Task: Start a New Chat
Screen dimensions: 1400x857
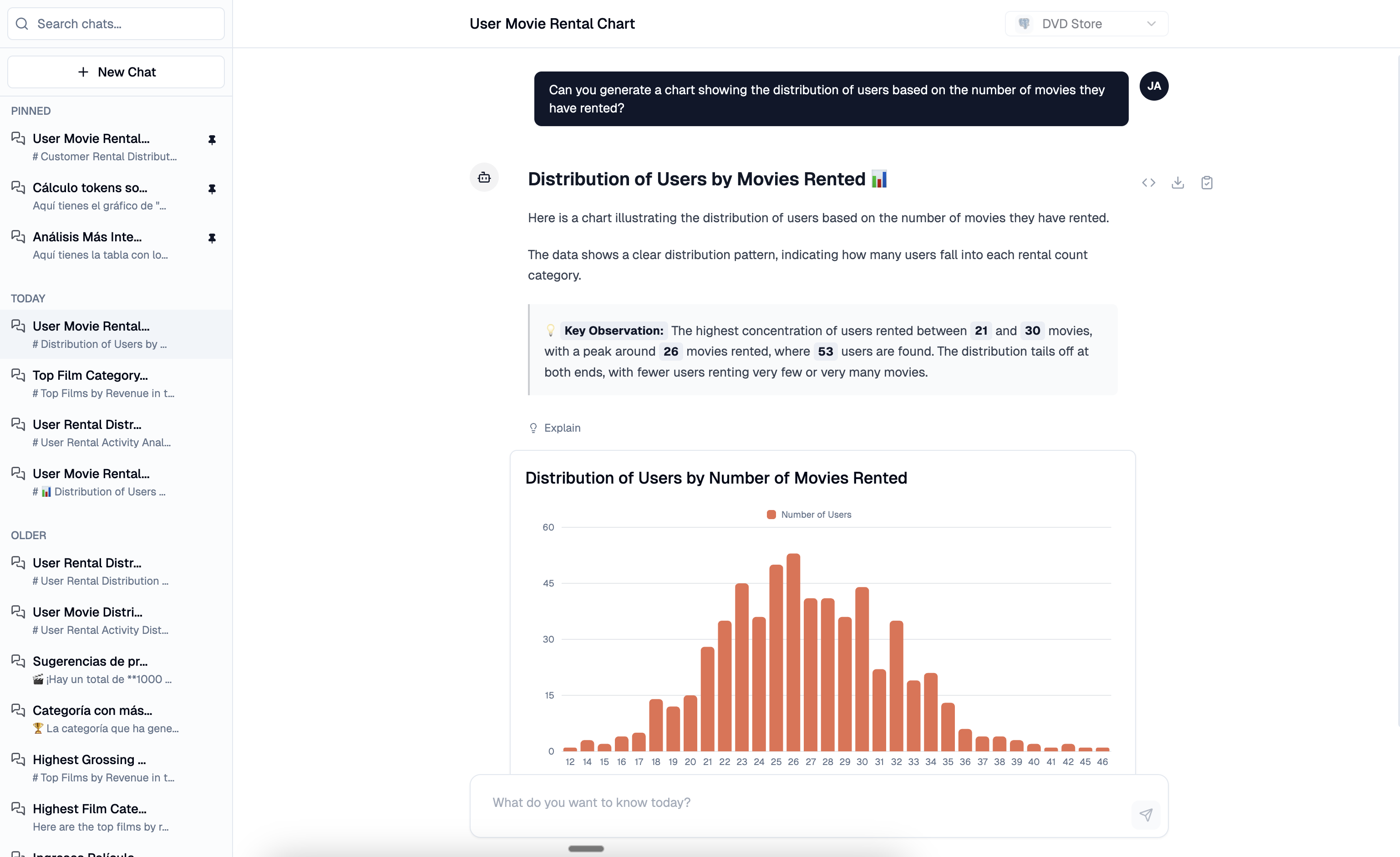Action: (116, 71)
